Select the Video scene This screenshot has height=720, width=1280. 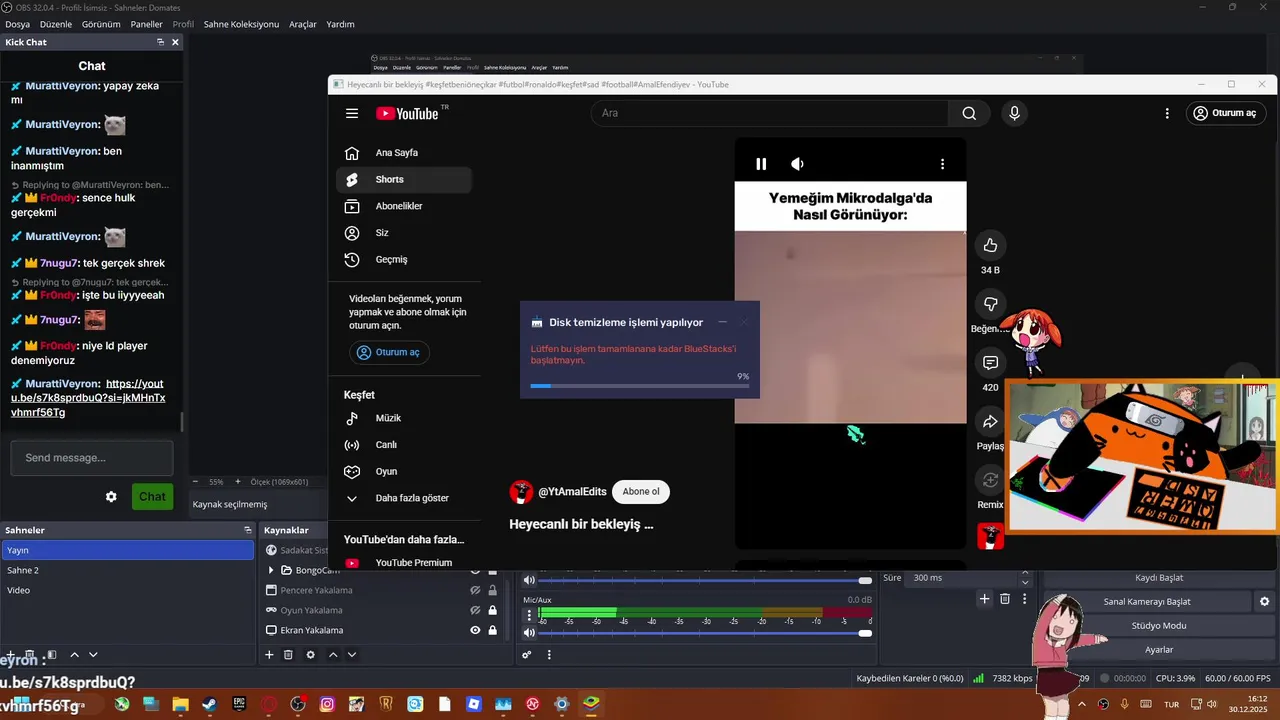click(x=128, y=590)
